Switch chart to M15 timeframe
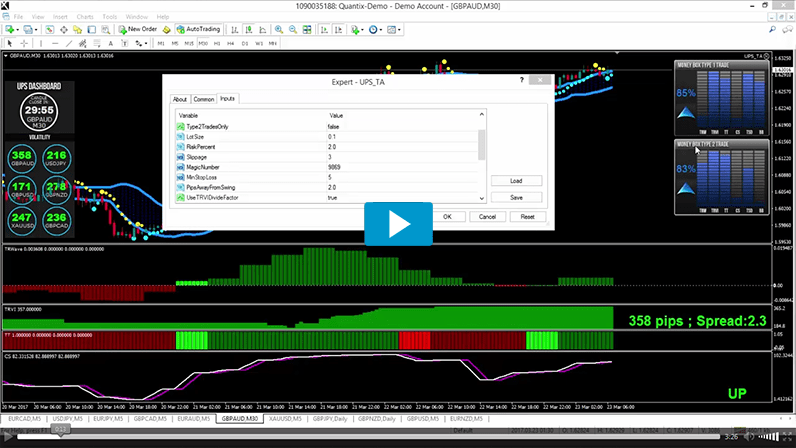Image resolution: width=796 pixels, height=448 pixels. pyautogui.click(x=189, y=44)
